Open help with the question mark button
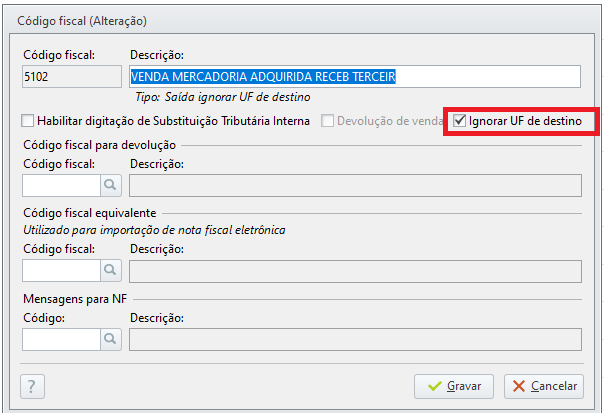Image resolution: width=608 pixels, height=413 pixels. 32,386
